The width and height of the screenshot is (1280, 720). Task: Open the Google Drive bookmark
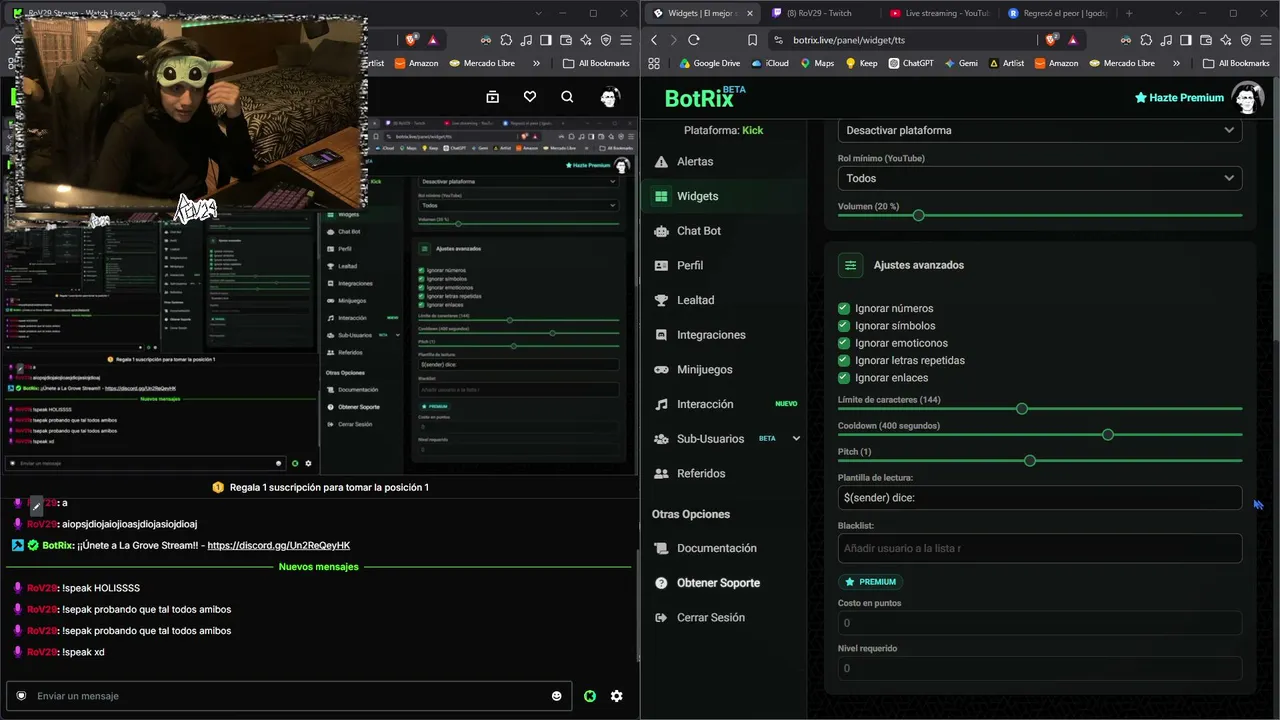tap(710, 63)
